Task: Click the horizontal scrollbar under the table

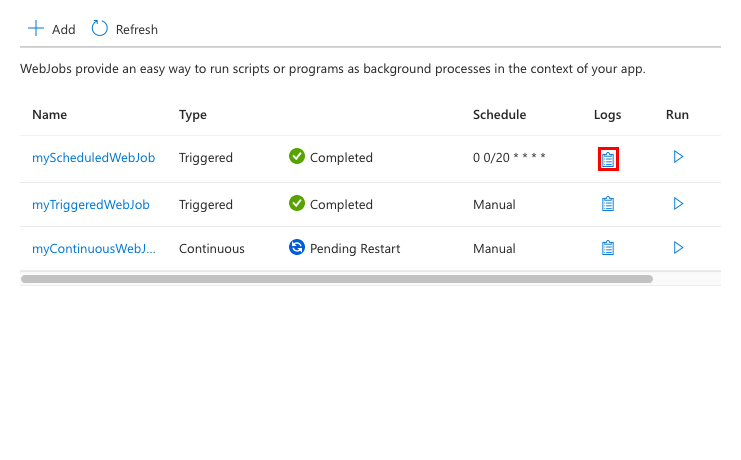Action: pyautogui.click(x=337, y=279)
